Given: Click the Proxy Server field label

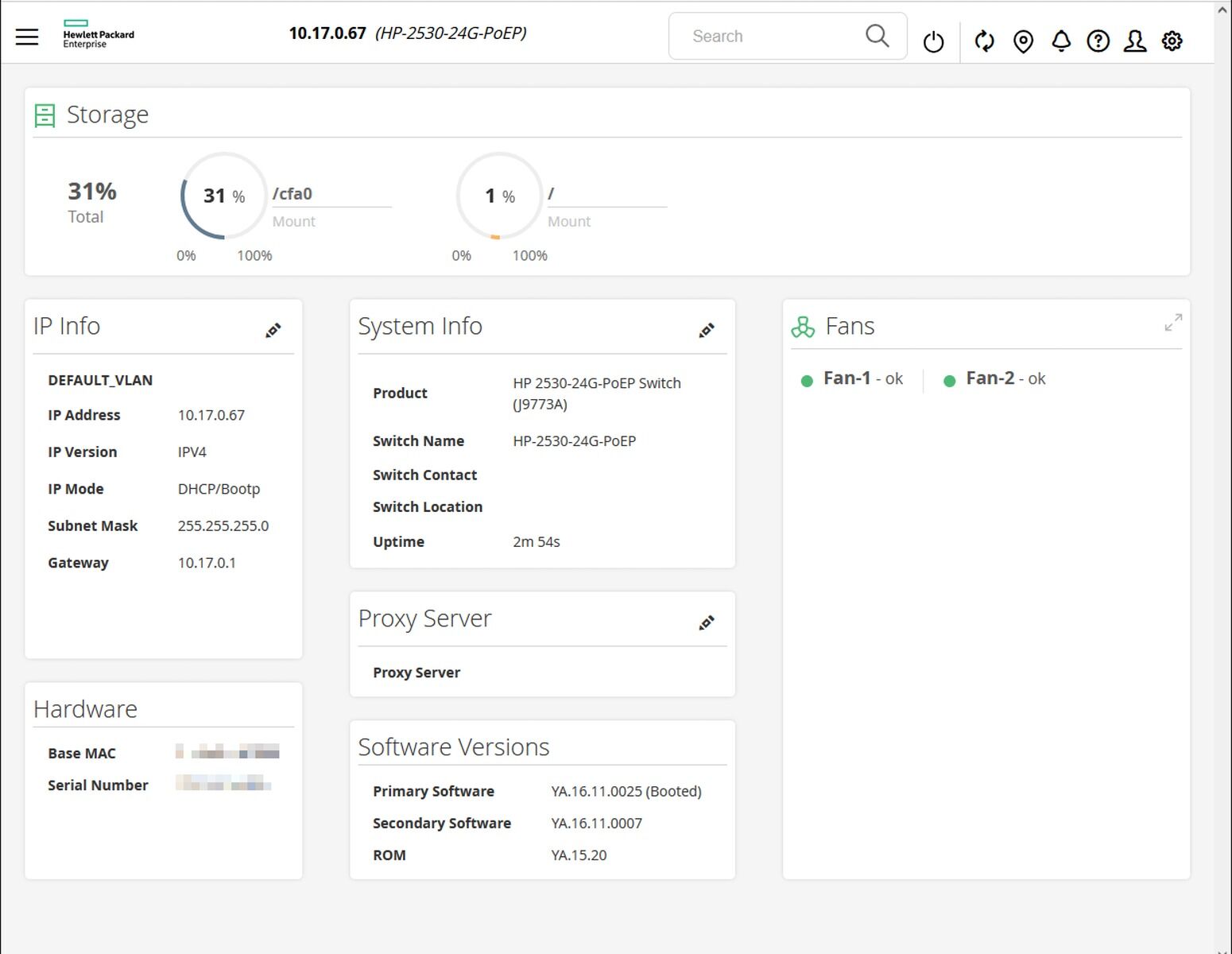Looking at the screenshot, I should pos(416,673).
